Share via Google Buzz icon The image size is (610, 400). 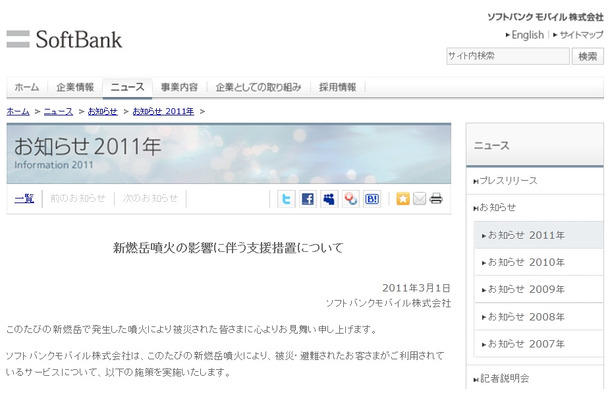click(351, 199)
